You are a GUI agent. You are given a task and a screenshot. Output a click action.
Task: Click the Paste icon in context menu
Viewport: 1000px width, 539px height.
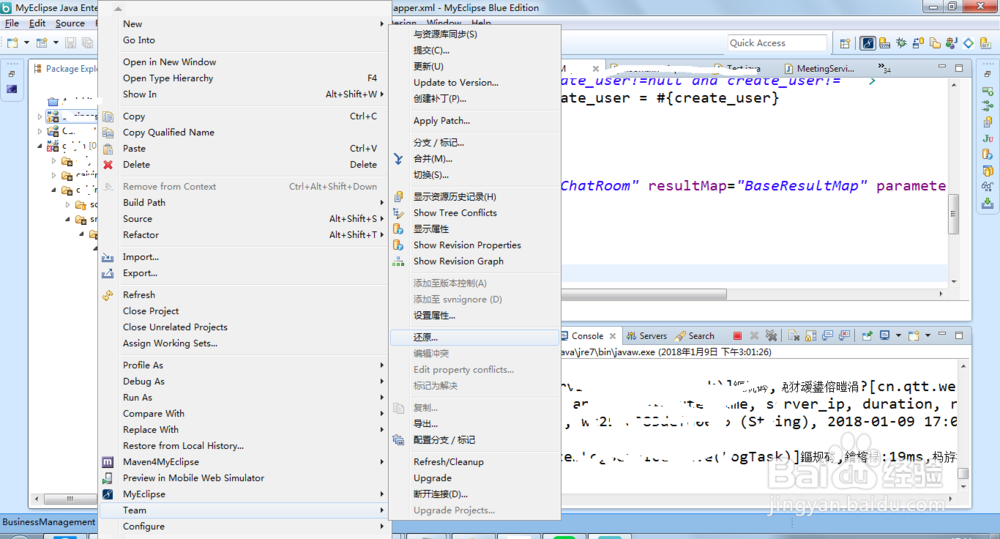pos(108,149)
